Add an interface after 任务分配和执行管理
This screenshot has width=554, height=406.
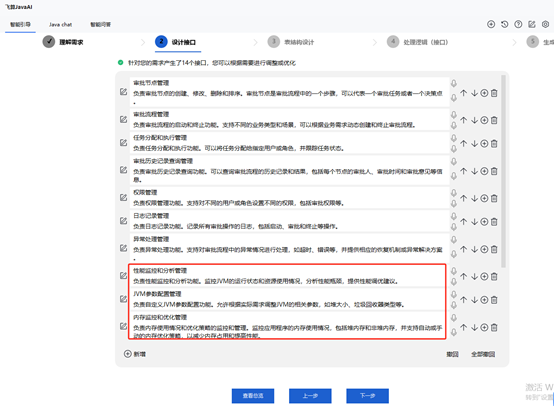tap(484, 143)
